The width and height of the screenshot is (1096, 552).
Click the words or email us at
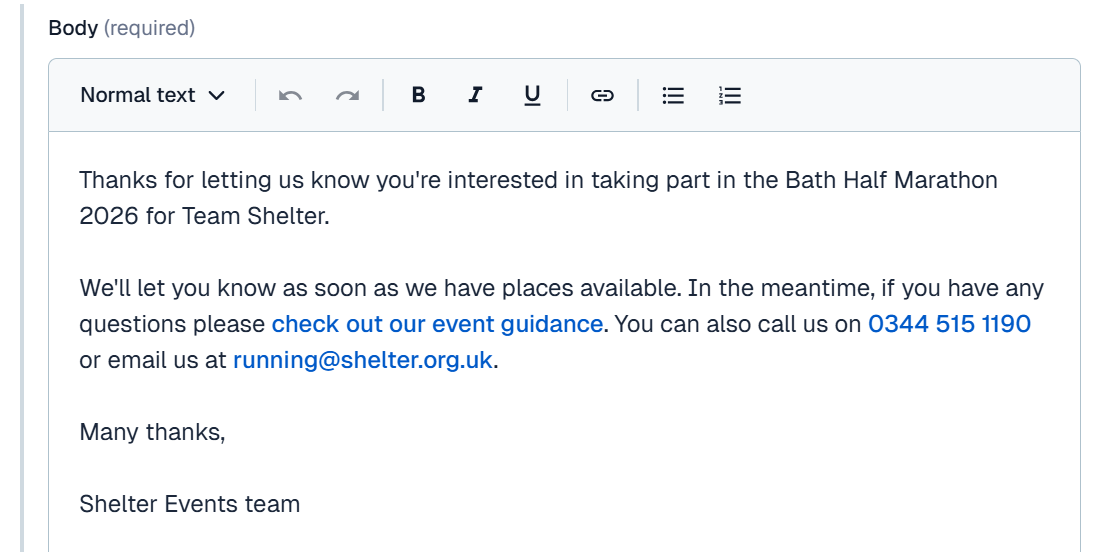tap(152, 360)
